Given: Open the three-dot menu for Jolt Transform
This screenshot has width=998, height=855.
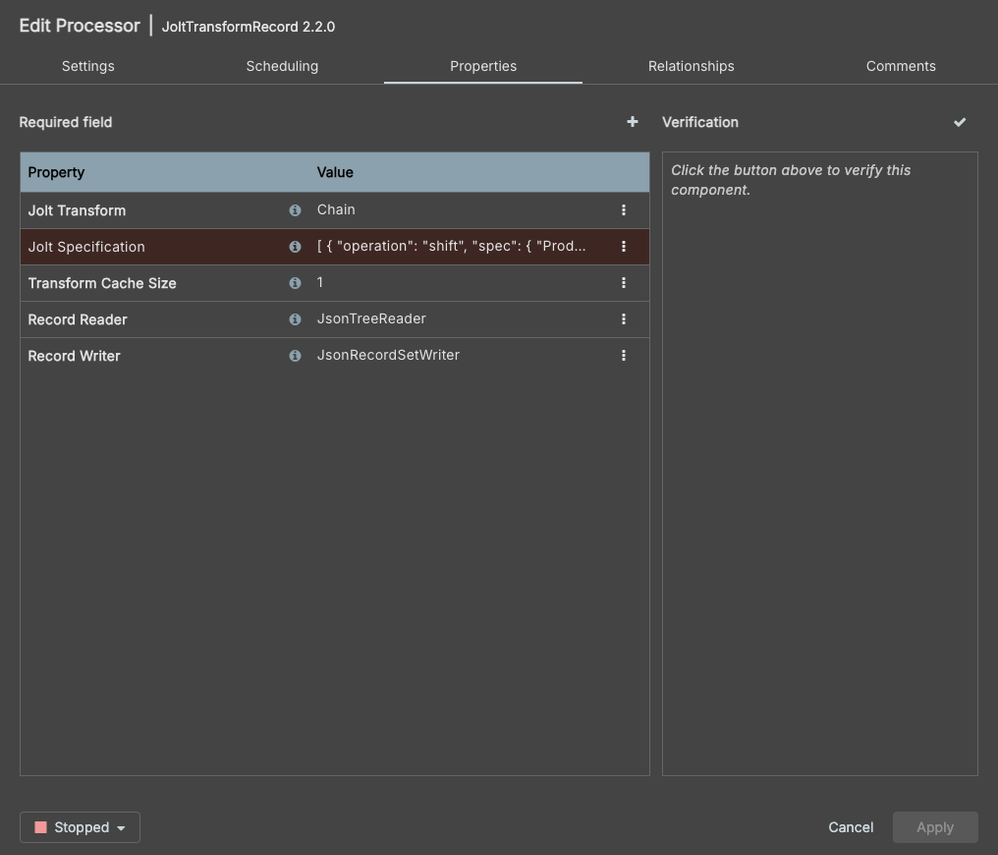Looking at the screenshot, I should (623, 210).
